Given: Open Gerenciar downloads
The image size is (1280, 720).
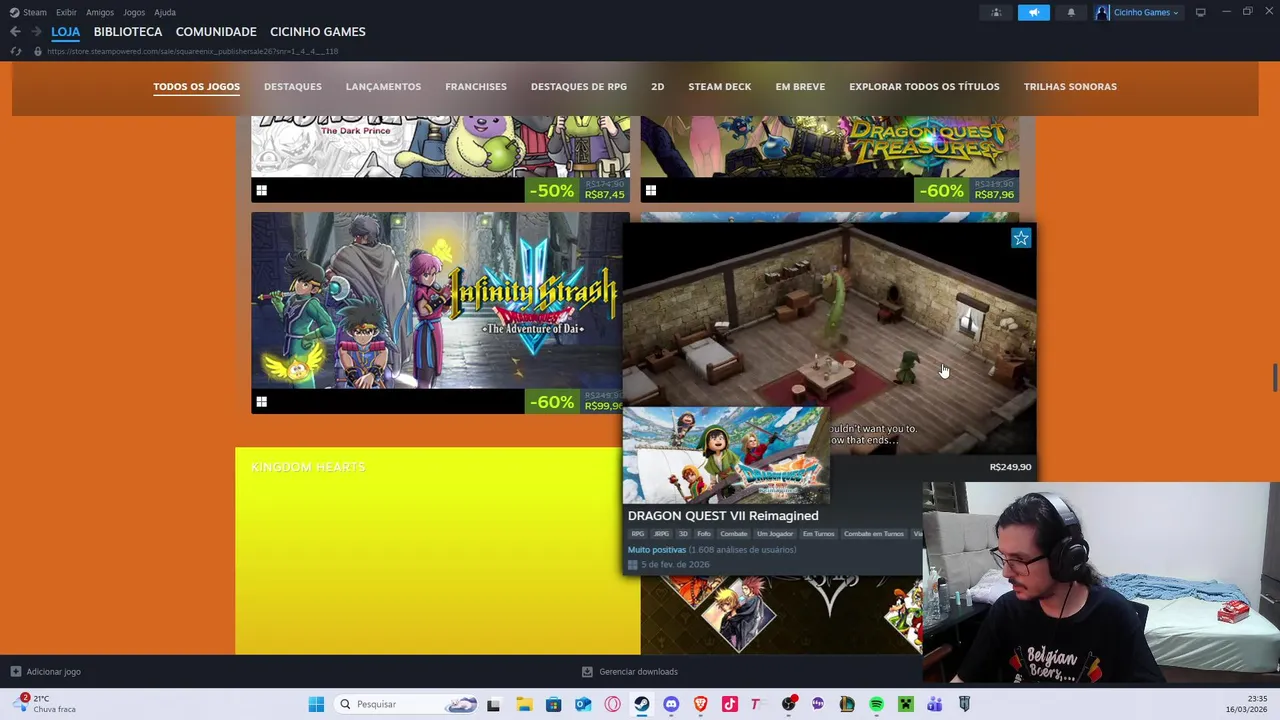Looking at the screenshot, I should [630, 672].
